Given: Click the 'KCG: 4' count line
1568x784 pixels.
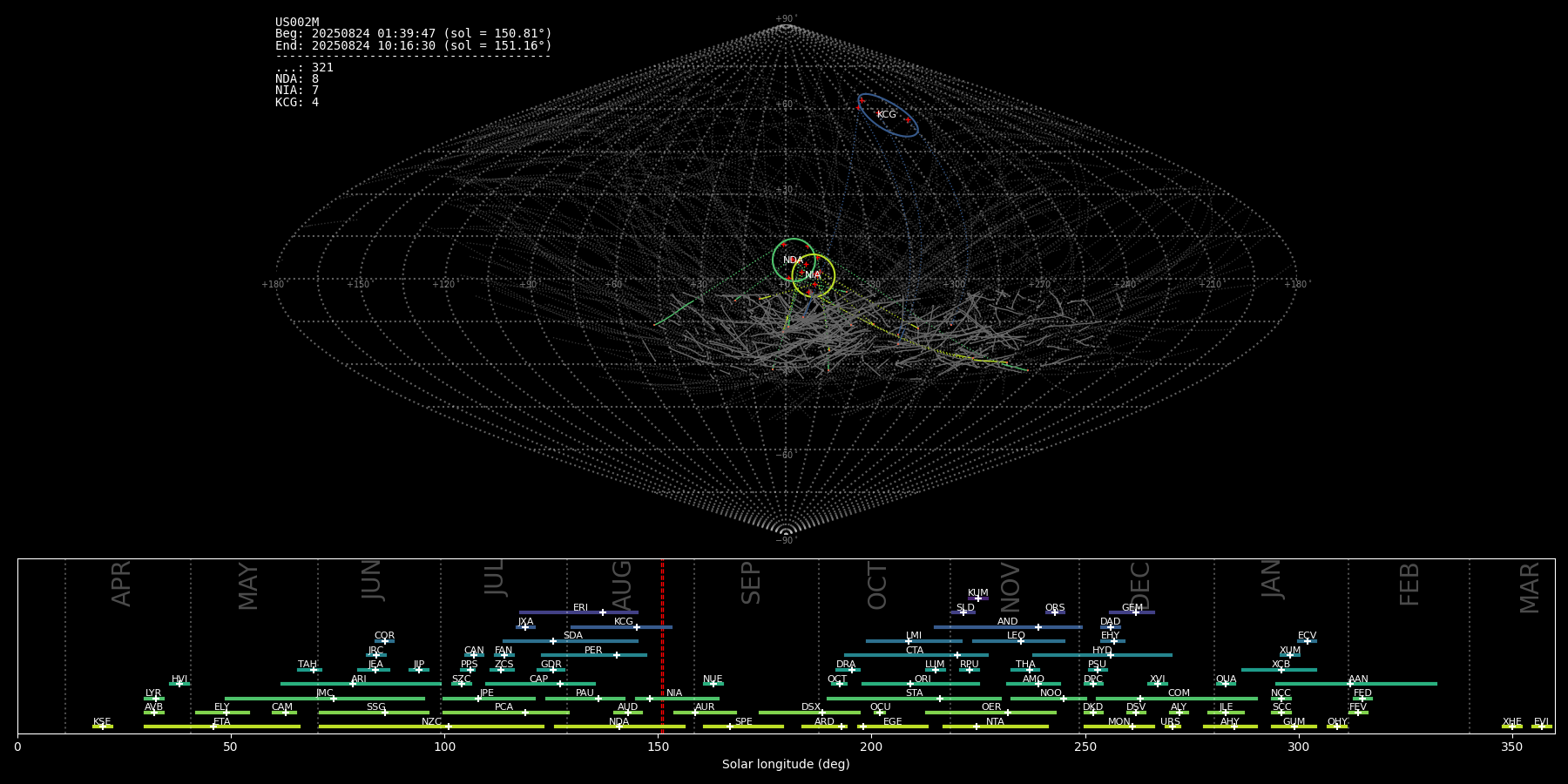Looking at the screenshot, I should pos(297,103).
